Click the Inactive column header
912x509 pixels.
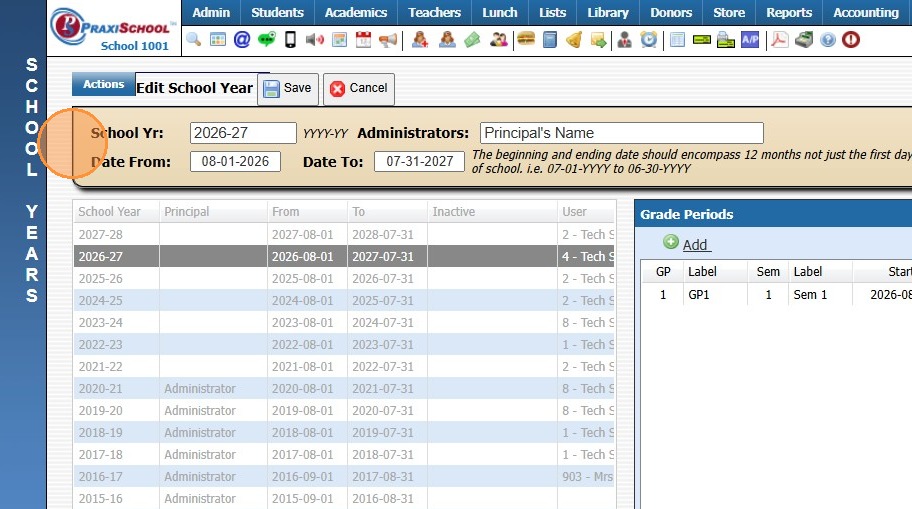point(492,212)
